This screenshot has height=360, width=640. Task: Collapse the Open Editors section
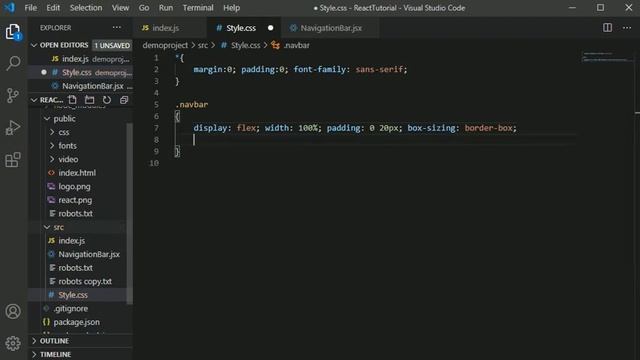tap(34, 45)
